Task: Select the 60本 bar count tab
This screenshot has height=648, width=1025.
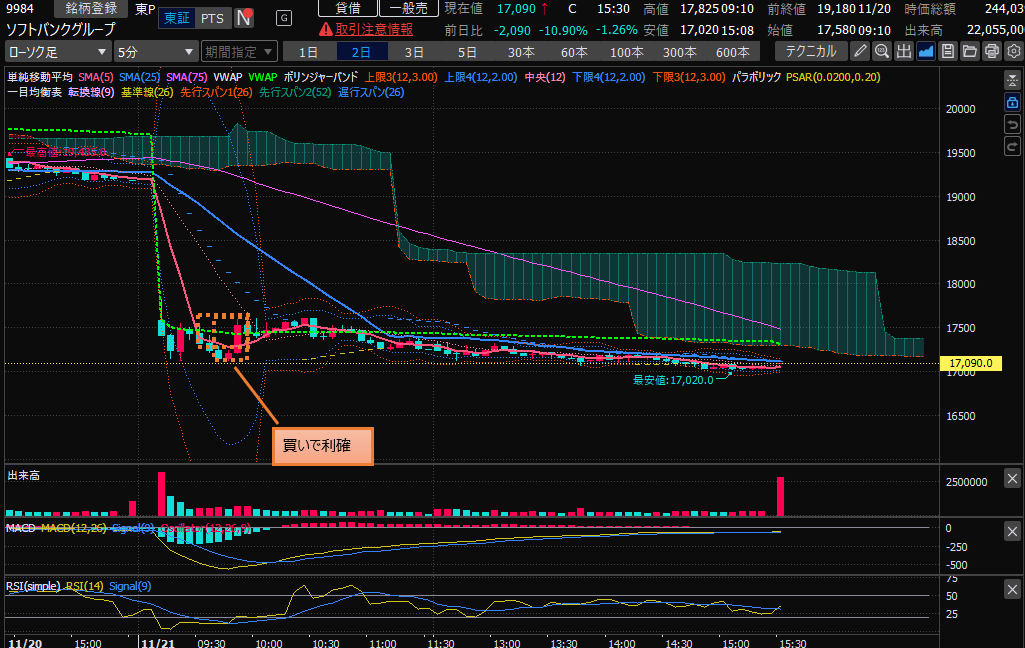Action: [574, 51]
